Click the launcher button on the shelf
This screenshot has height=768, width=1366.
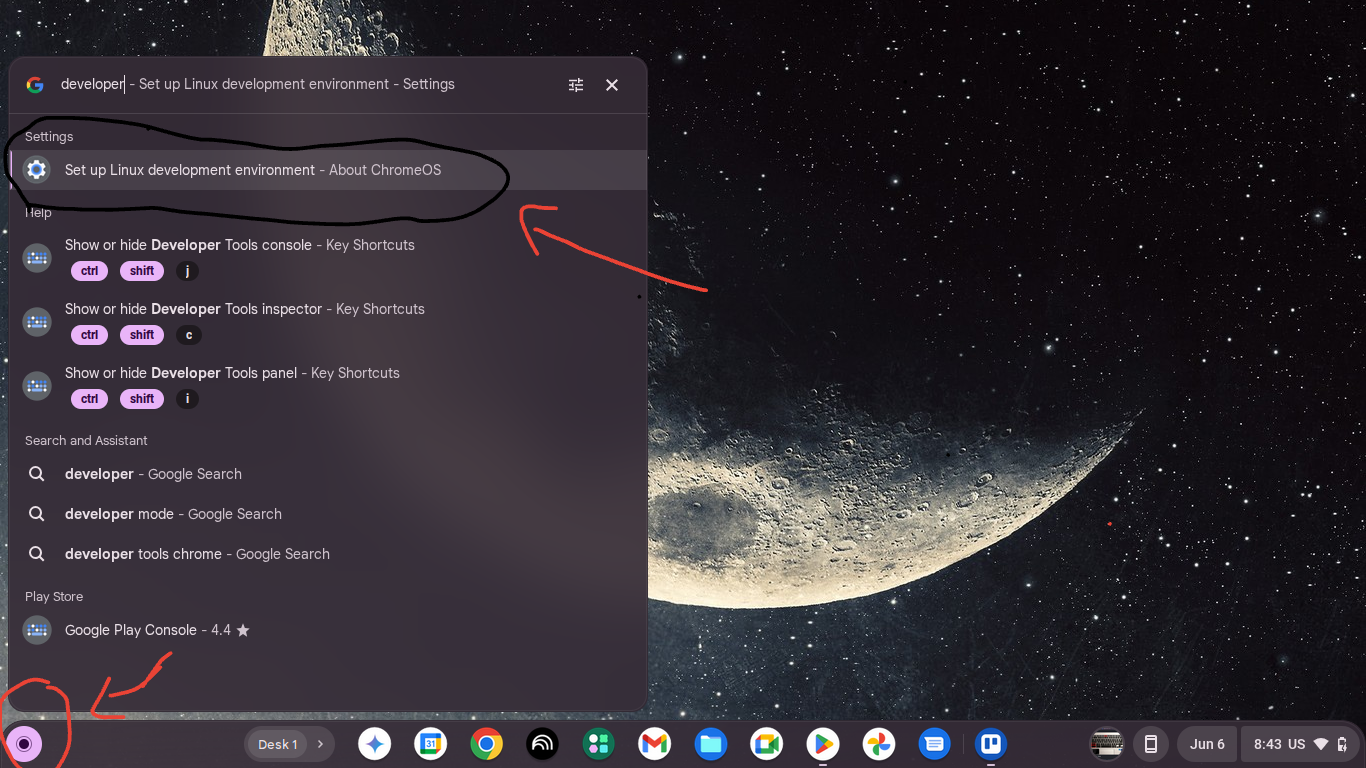pyautogui.click(x=24, y=744)
